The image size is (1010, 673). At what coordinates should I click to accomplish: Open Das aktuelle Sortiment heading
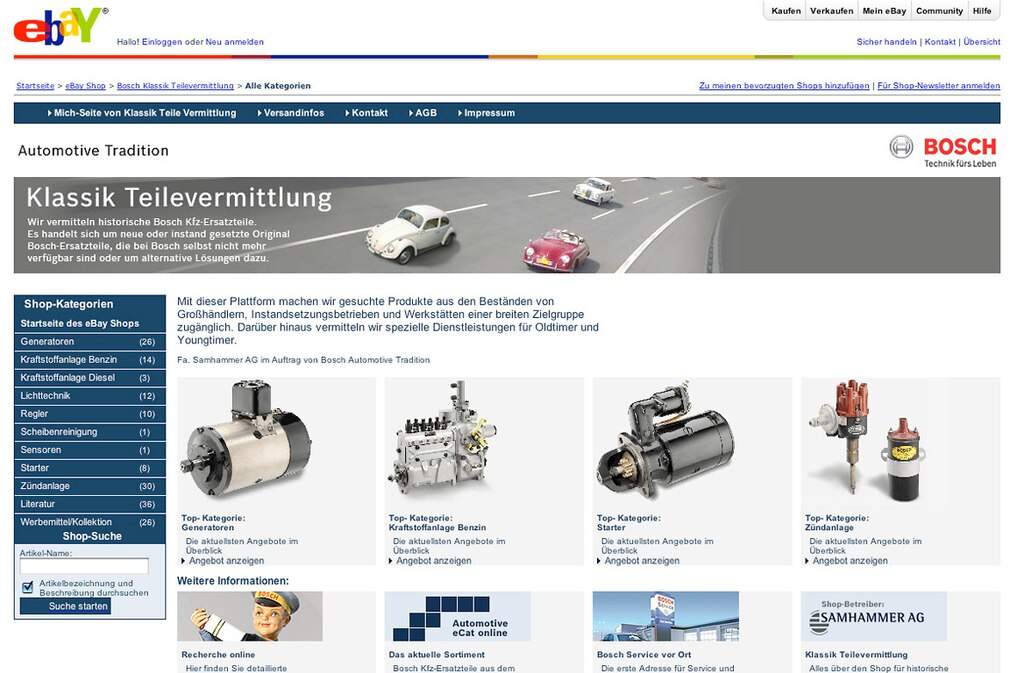[437, 654]
